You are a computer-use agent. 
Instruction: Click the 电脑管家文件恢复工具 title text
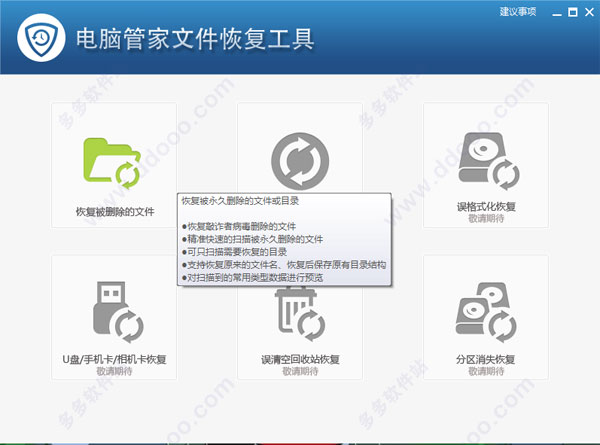tap(195, 39)
